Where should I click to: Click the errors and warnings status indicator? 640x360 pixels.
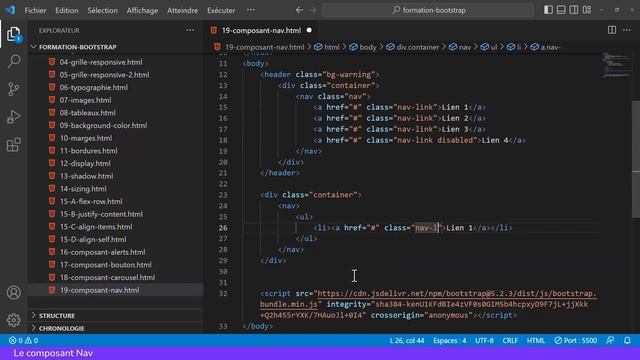click(x=23, y=340)
